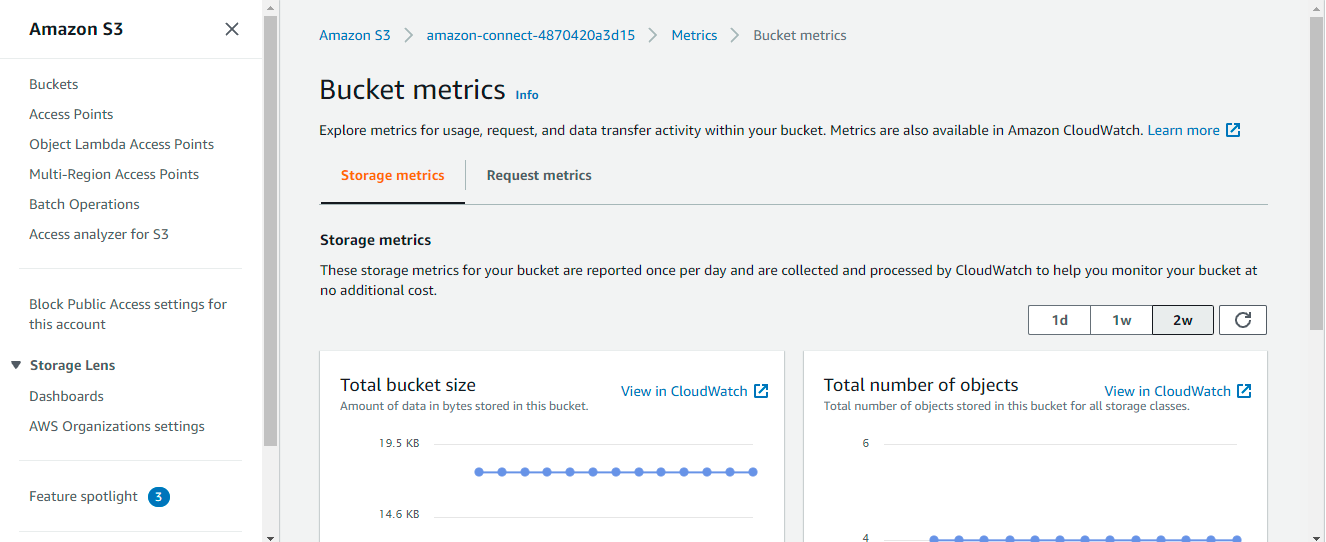
Task: Click Amazon S3 breadcrumb link
Action: [x=354, y=35]
